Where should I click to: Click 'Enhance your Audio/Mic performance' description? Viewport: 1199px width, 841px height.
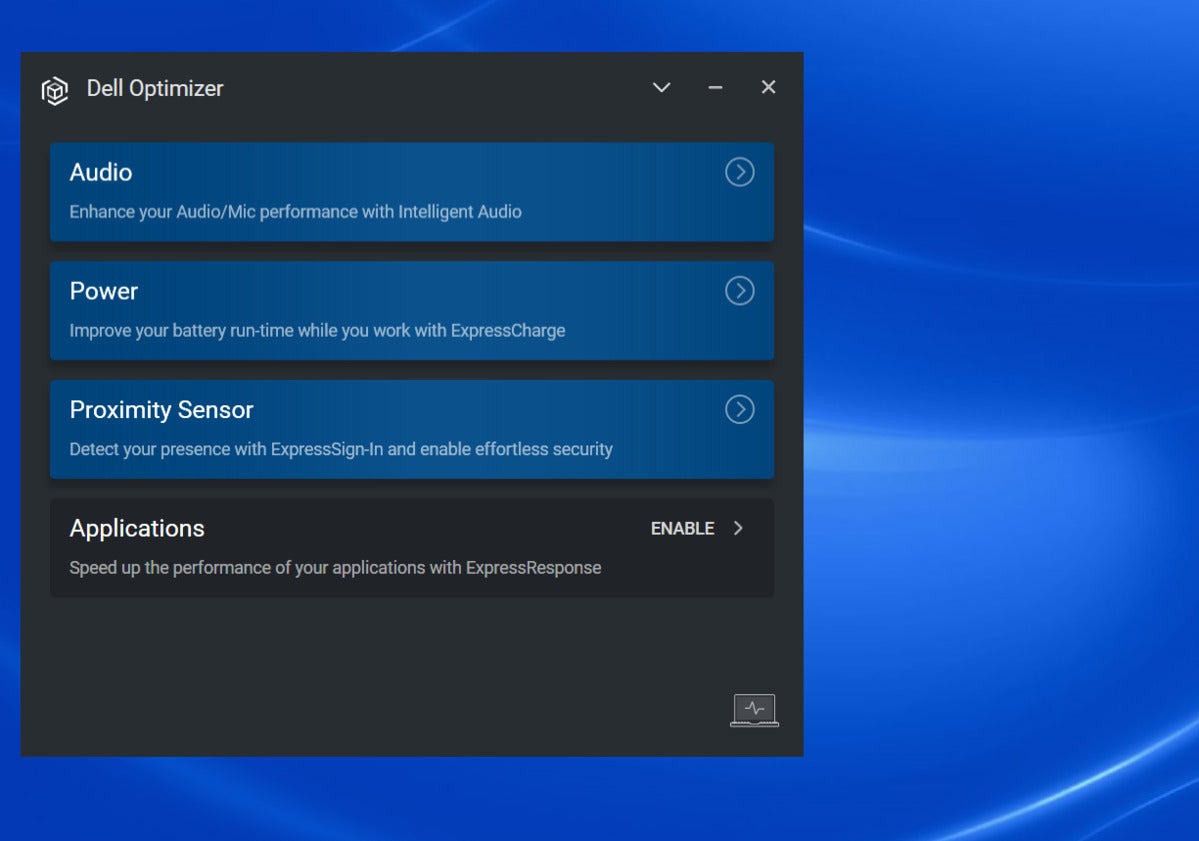click(296, 212)
